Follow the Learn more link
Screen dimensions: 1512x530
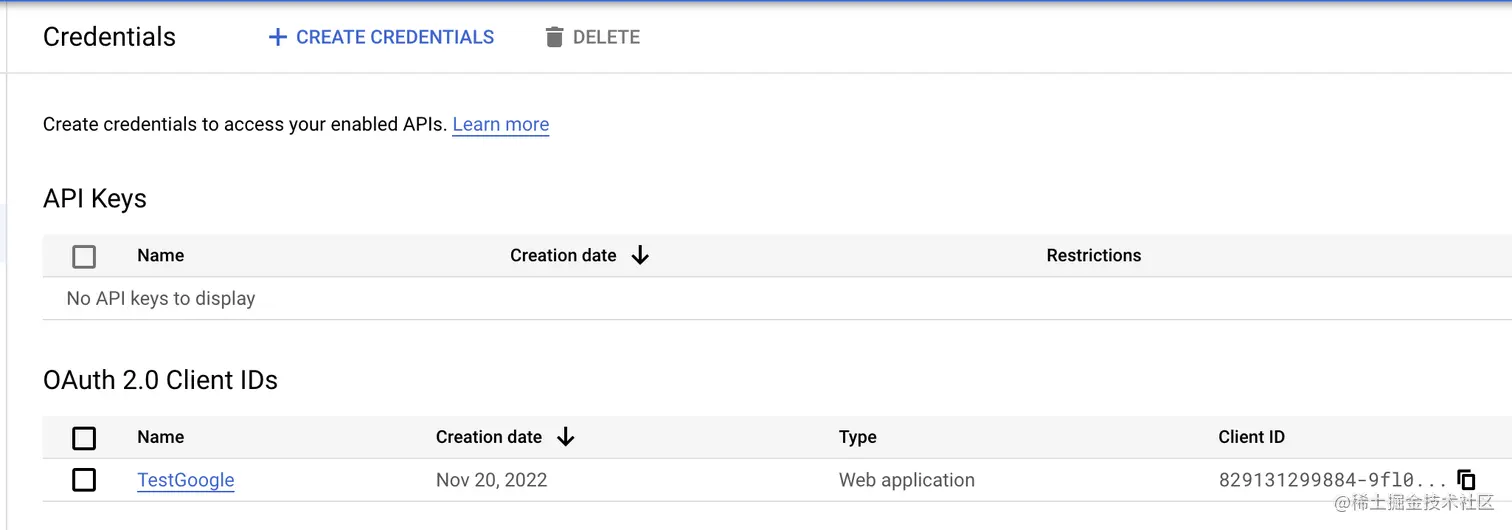[x=500, y=125]
